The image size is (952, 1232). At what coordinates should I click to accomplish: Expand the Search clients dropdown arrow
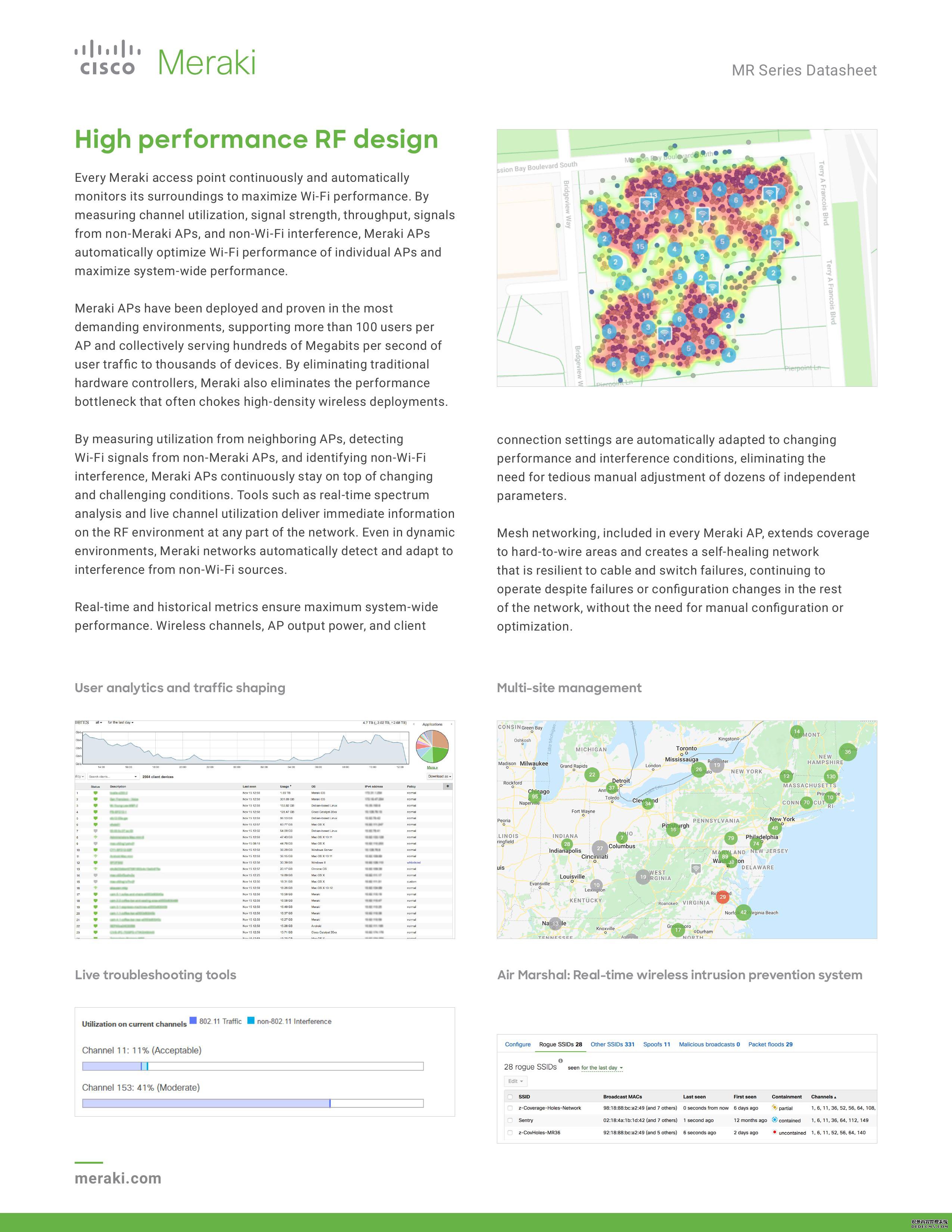coord(136,777)
